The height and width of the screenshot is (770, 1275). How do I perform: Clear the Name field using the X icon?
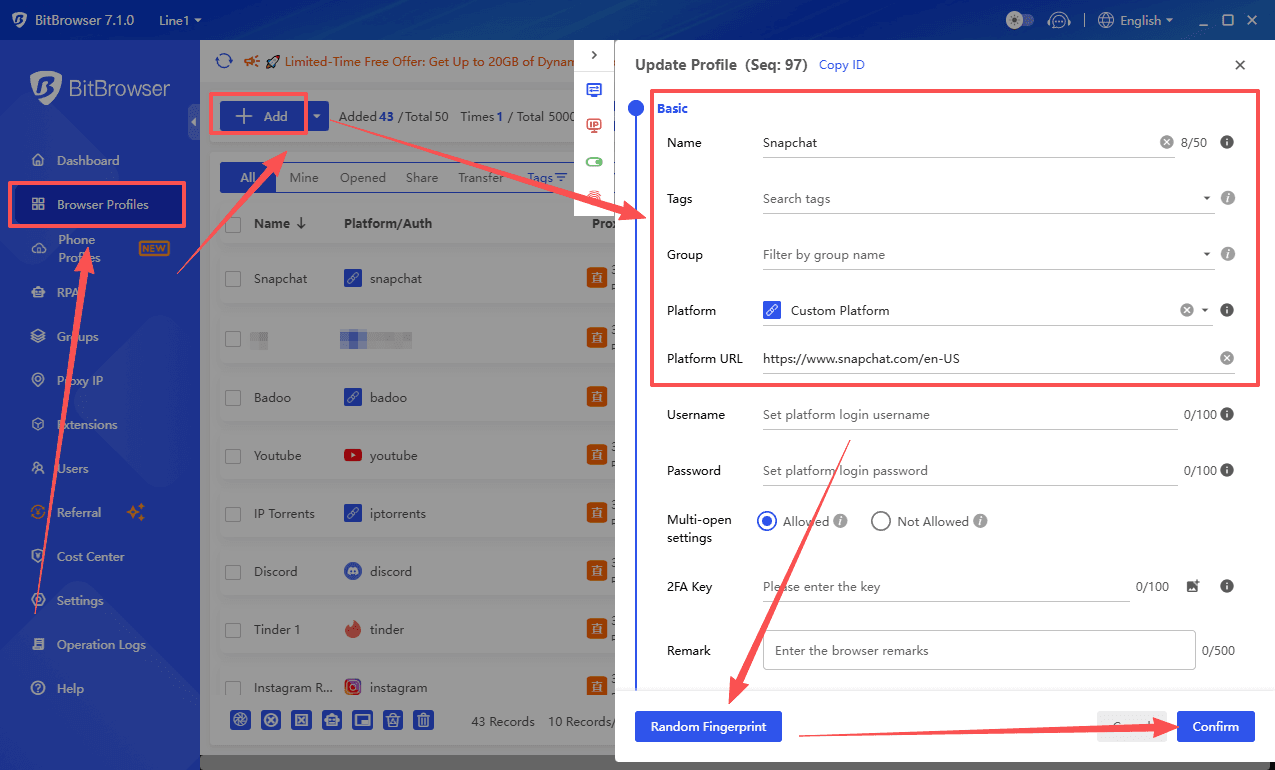click(1166, 143)
